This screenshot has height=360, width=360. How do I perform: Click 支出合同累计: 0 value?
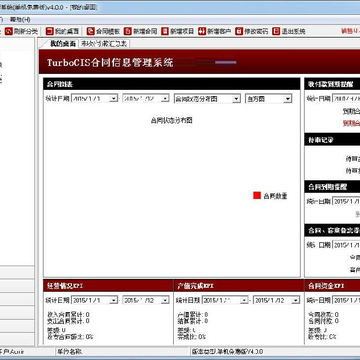tap(68, 321)
